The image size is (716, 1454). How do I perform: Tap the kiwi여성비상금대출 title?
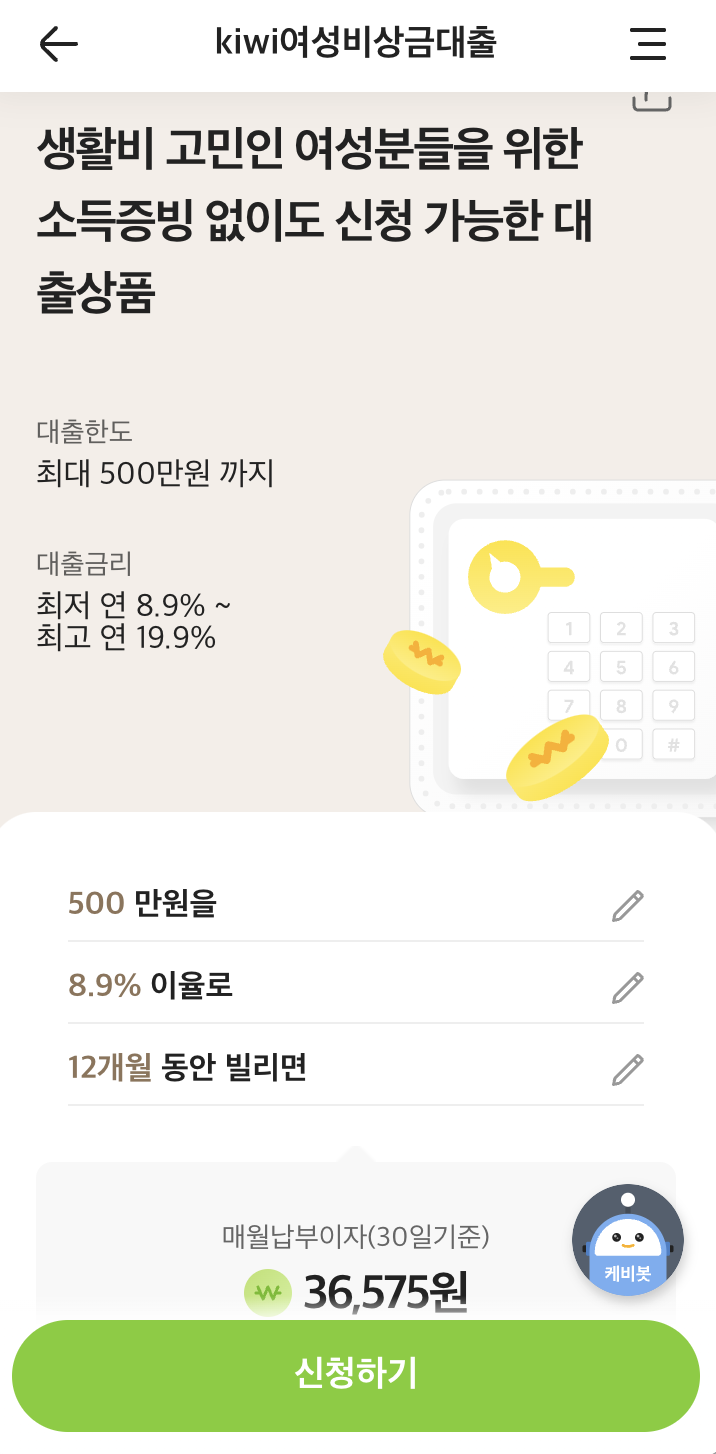[x=357, y=42]
